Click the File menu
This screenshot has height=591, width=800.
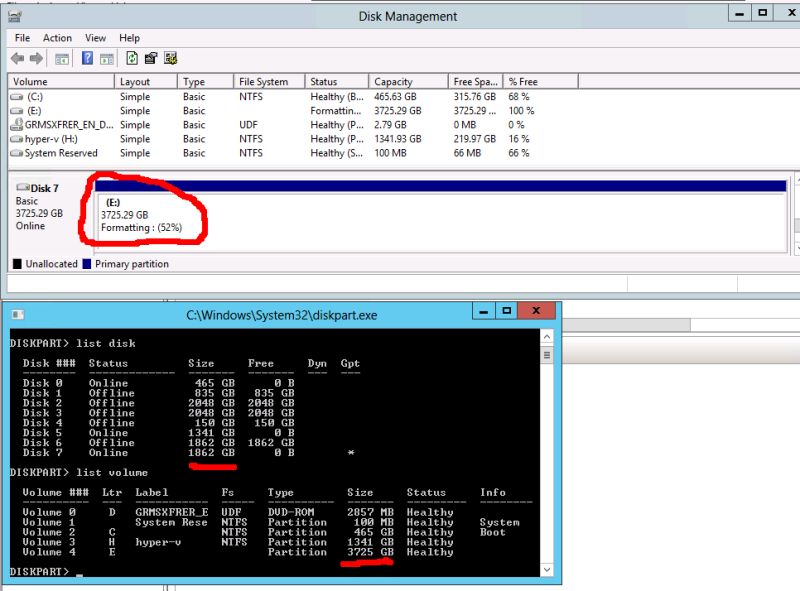(x=22, y=38)
